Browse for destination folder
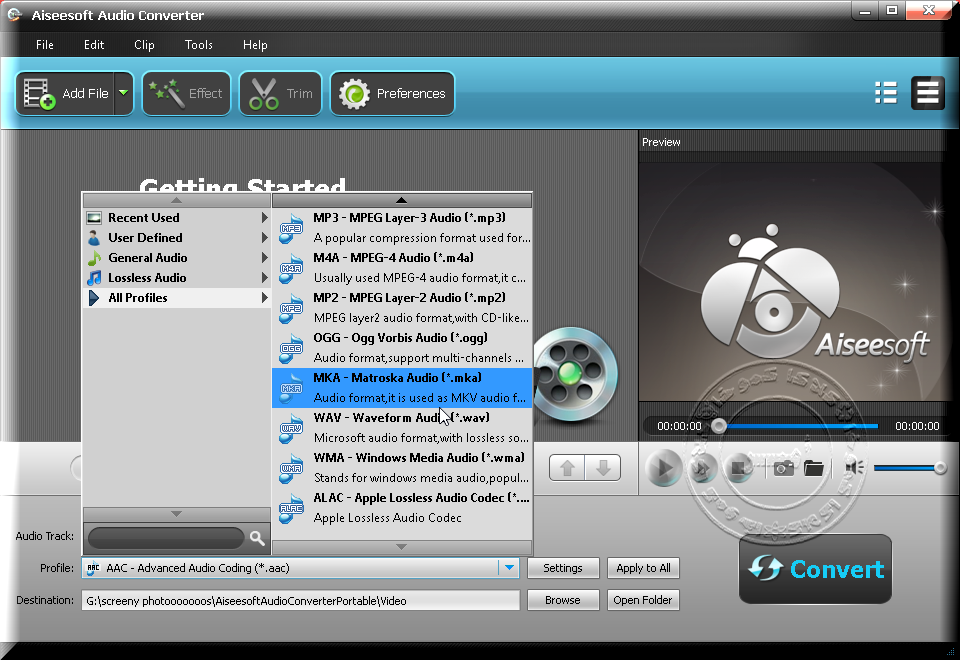 pyautogui.click(x=563, y=601)
